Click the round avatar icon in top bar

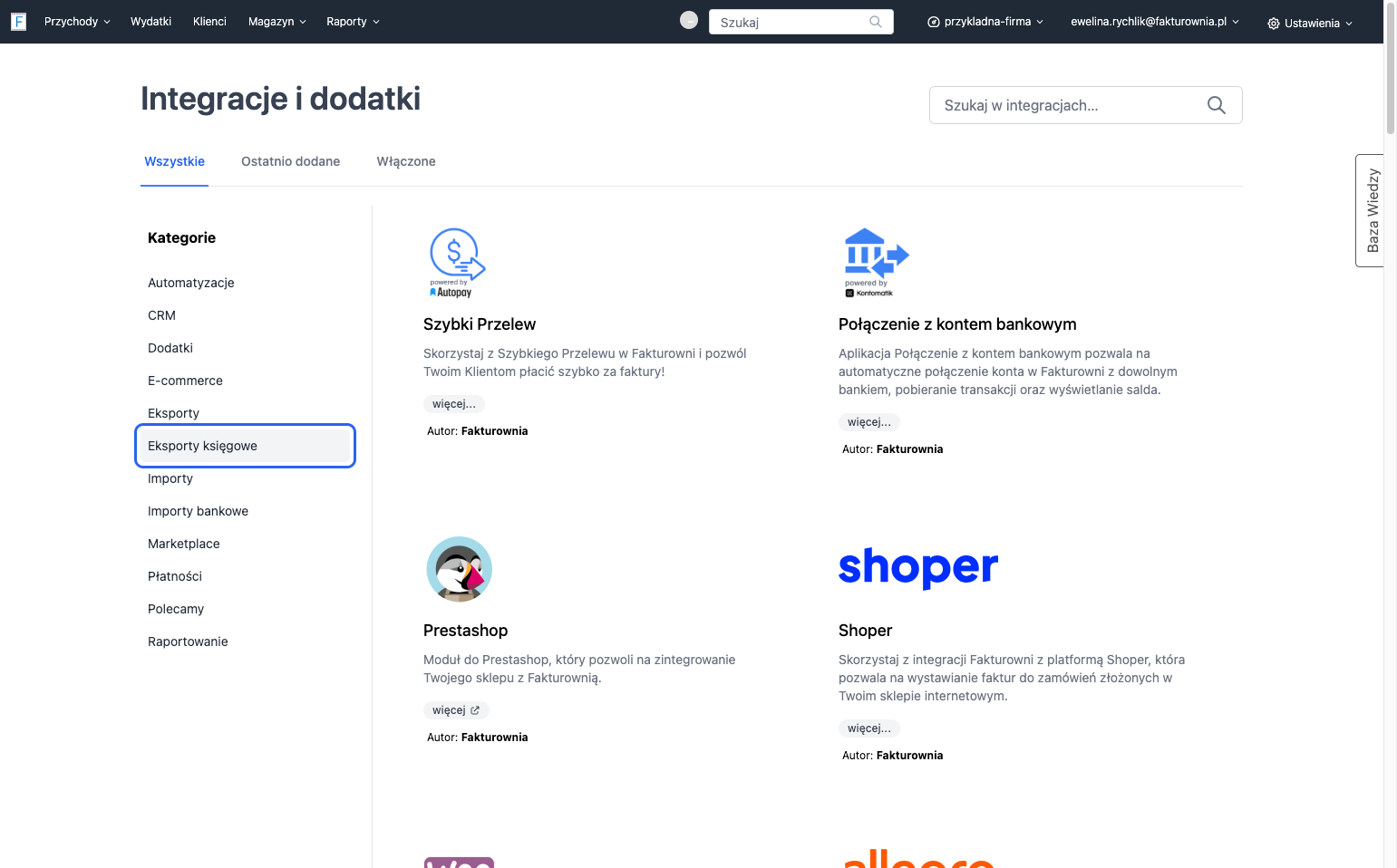pyautogui.click(x=689, y=20)
